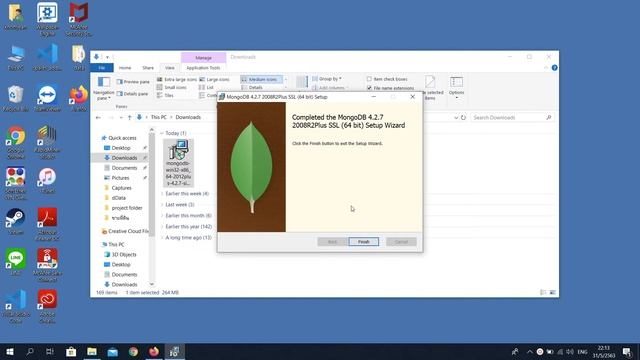Go up one folder with the up arrow

[x=129, y=118]
